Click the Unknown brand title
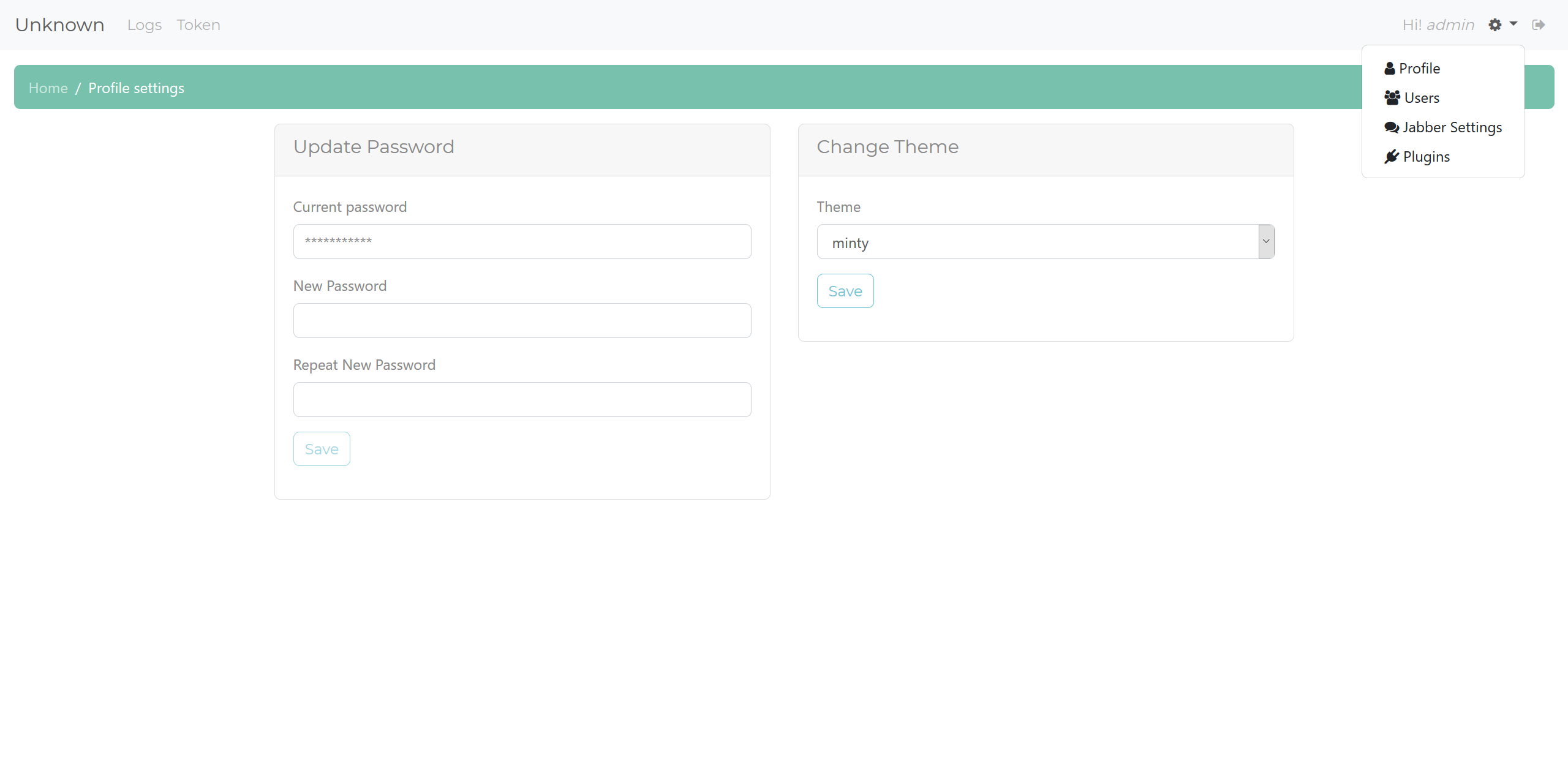 tap(60, 25)
